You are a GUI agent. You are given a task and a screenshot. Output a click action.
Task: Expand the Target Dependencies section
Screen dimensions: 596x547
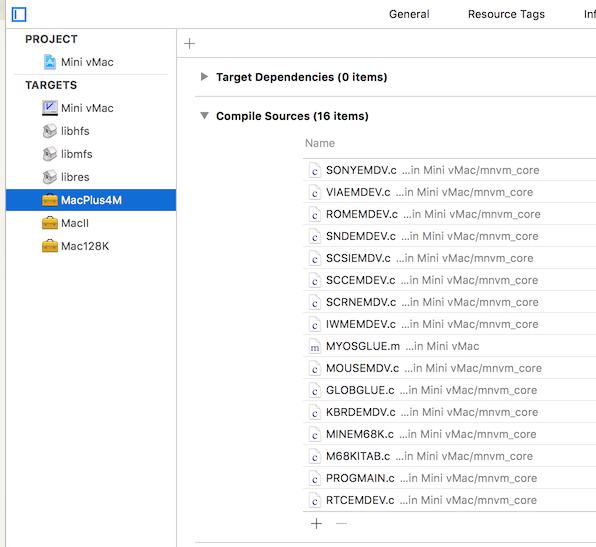point(204,77)
